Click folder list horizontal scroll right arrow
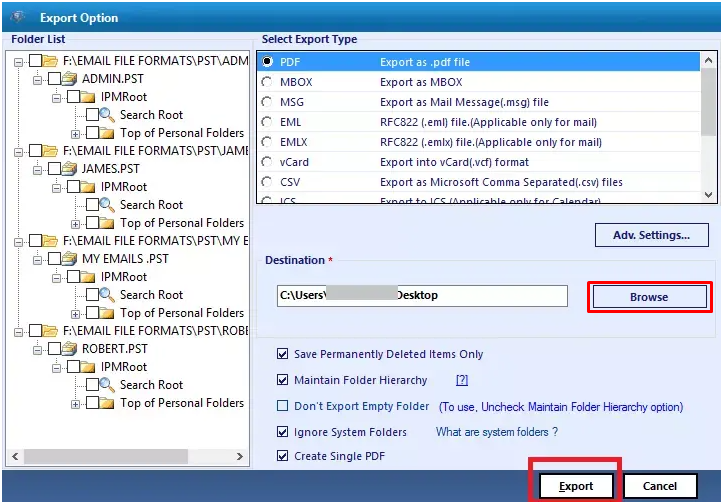Viewport: 722px width, 503px height. 239,456
